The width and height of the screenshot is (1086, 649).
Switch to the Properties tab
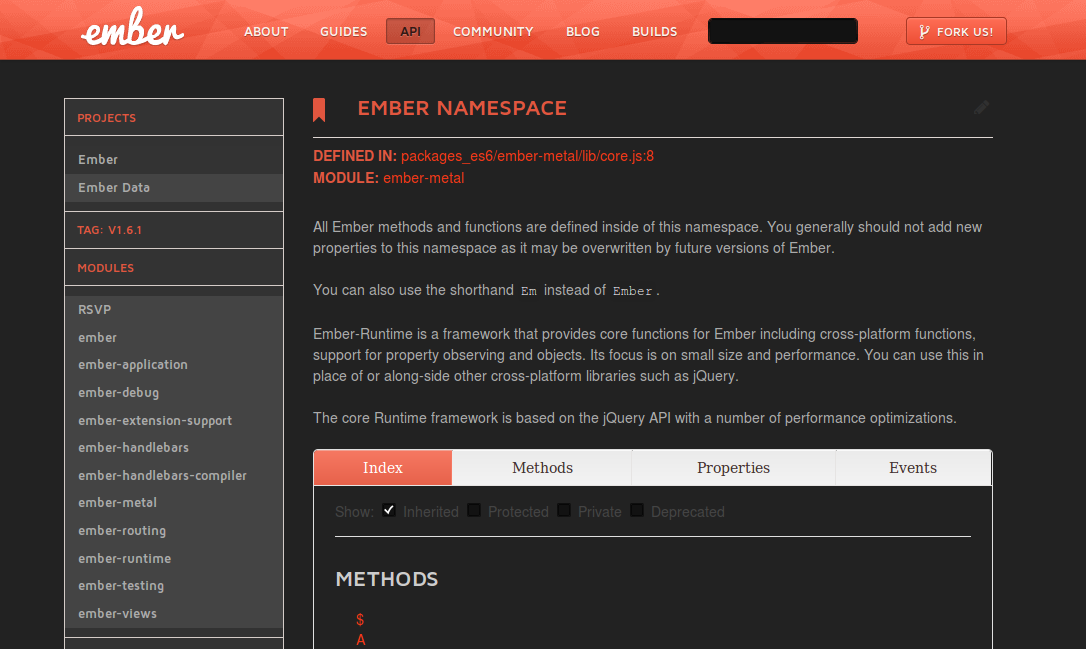point(733,468)
